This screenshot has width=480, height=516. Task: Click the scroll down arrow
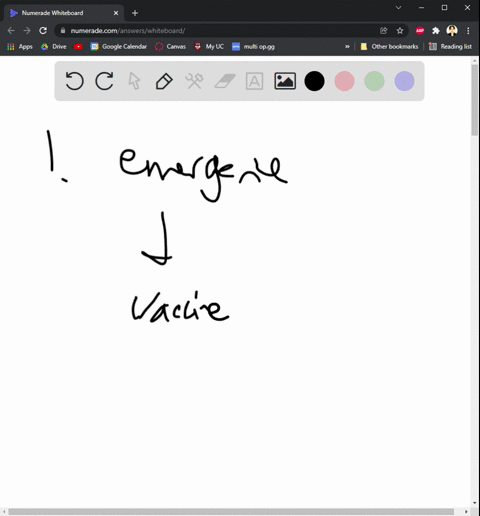click(475, 503)
